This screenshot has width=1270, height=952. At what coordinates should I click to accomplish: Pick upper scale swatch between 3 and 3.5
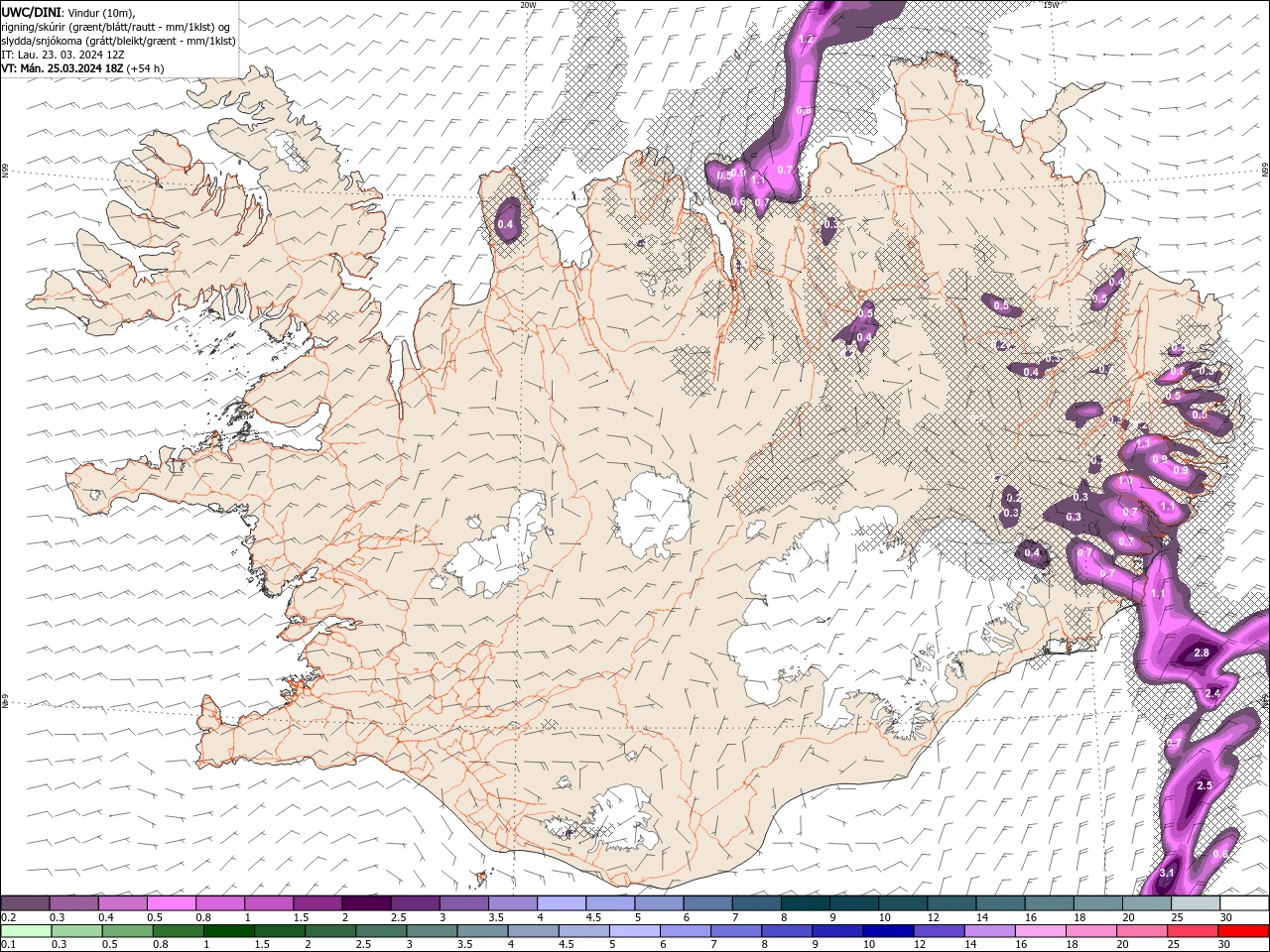[463, 903]
